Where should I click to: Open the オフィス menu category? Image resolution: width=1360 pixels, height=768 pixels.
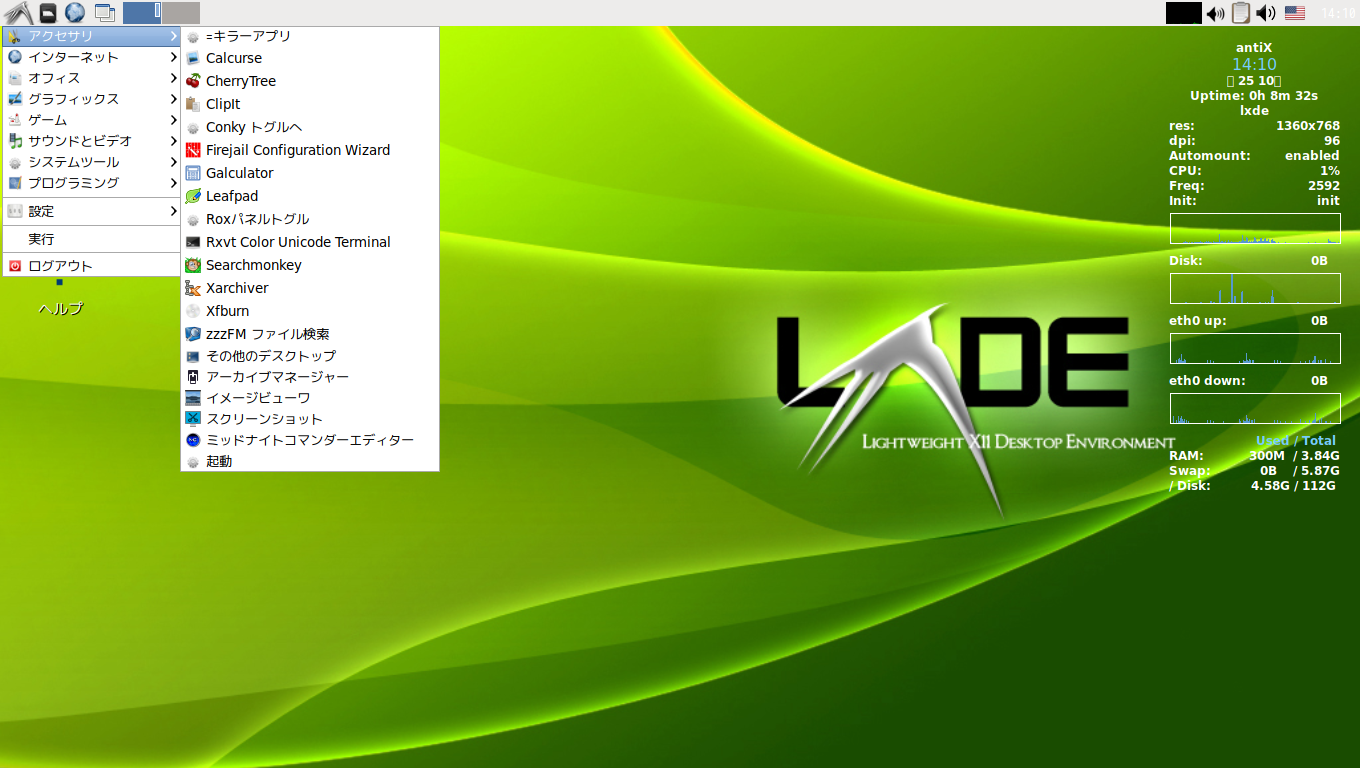[92, 78]
